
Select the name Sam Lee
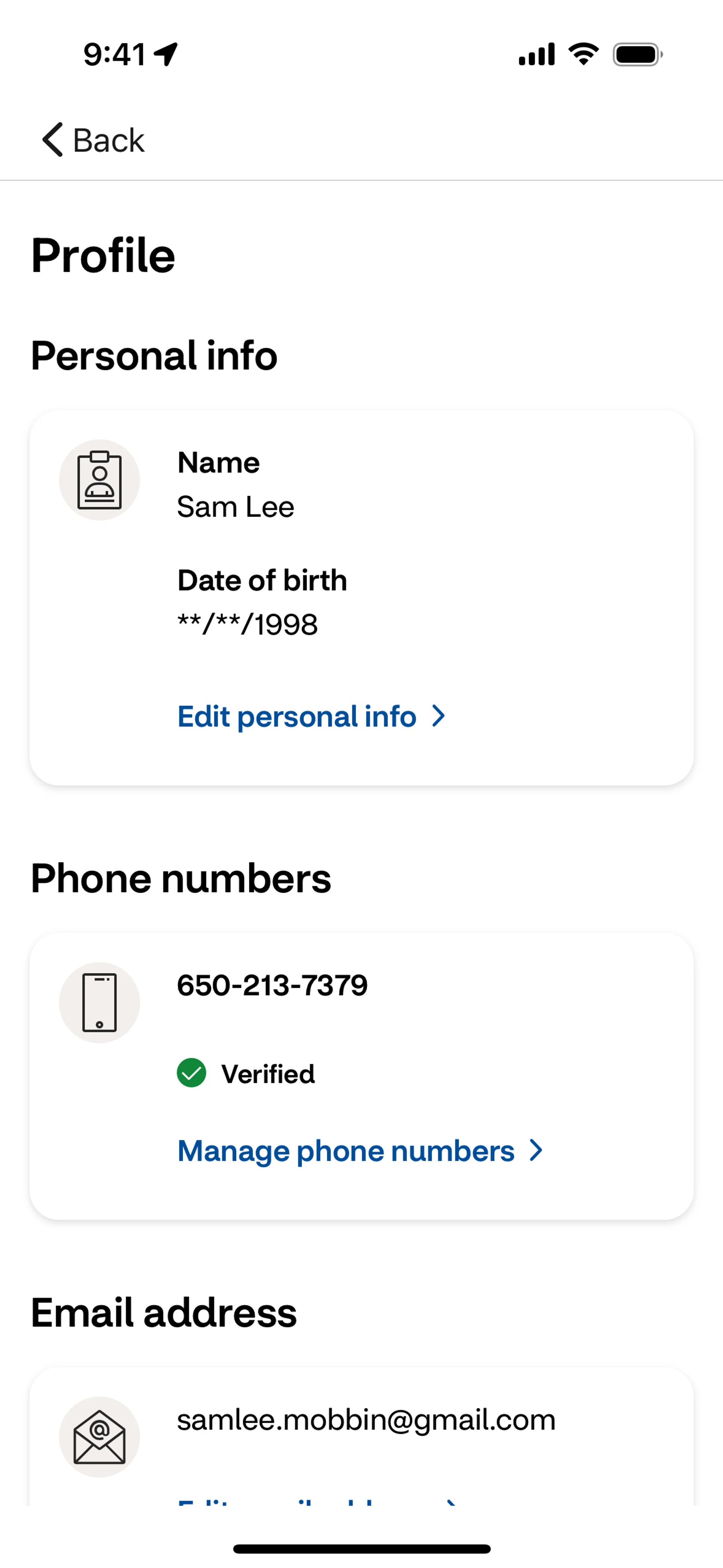(235, 507)
